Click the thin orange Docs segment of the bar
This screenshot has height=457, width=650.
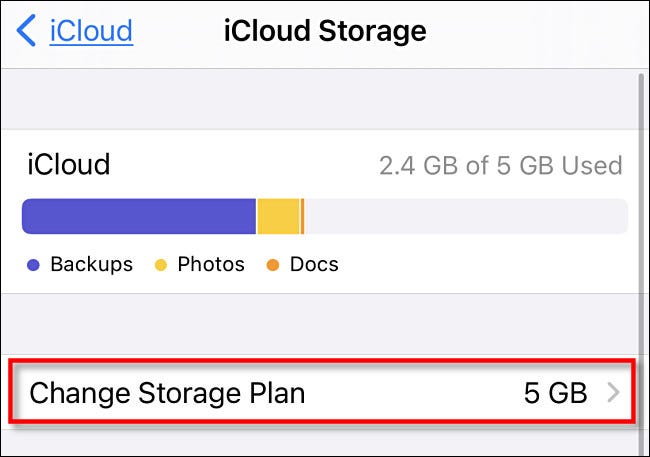coord(302,216)
